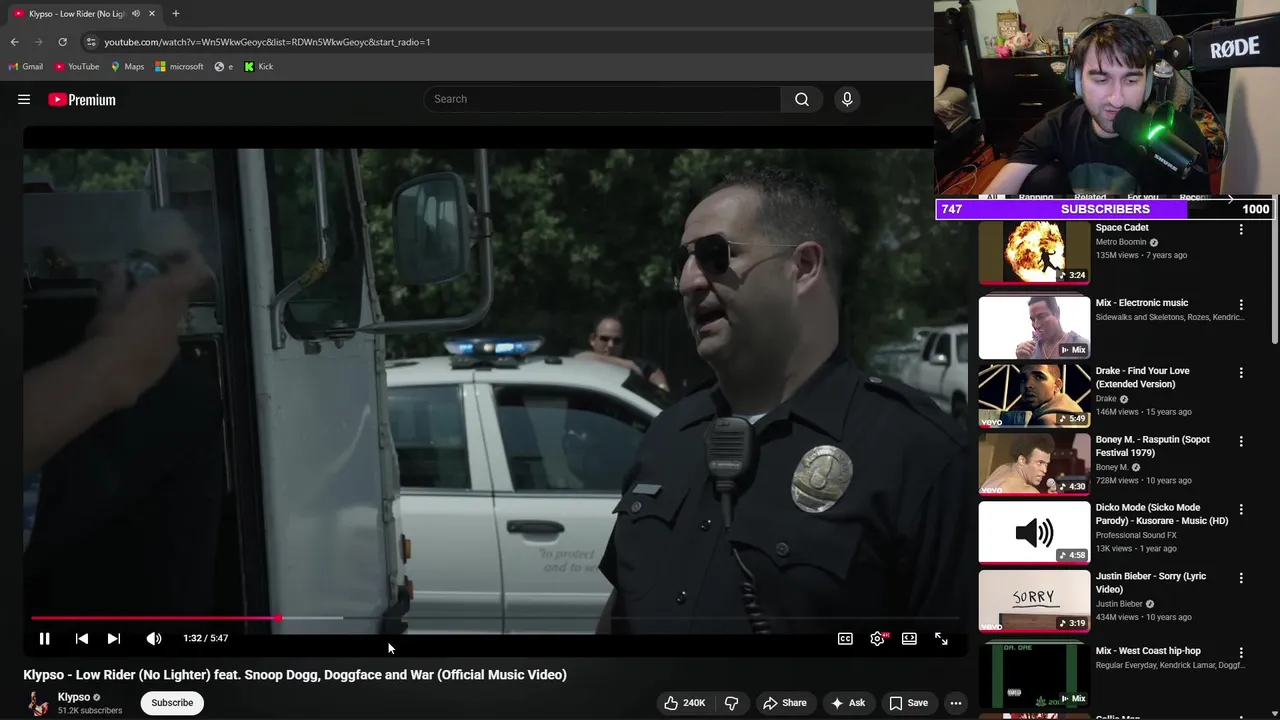Start voice search with microphone

[847, 99]
